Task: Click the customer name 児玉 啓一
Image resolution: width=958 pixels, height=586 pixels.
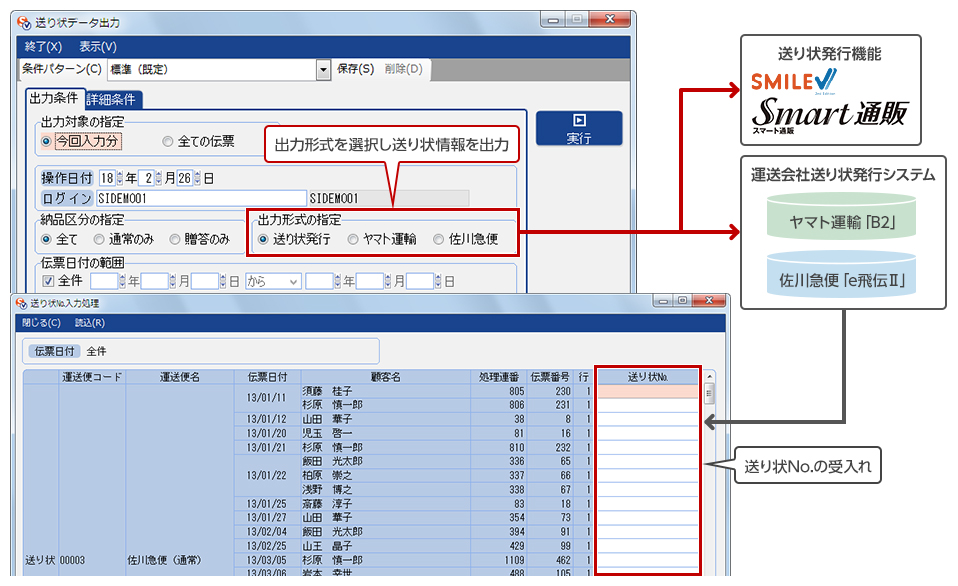Action: coord(327,433)
